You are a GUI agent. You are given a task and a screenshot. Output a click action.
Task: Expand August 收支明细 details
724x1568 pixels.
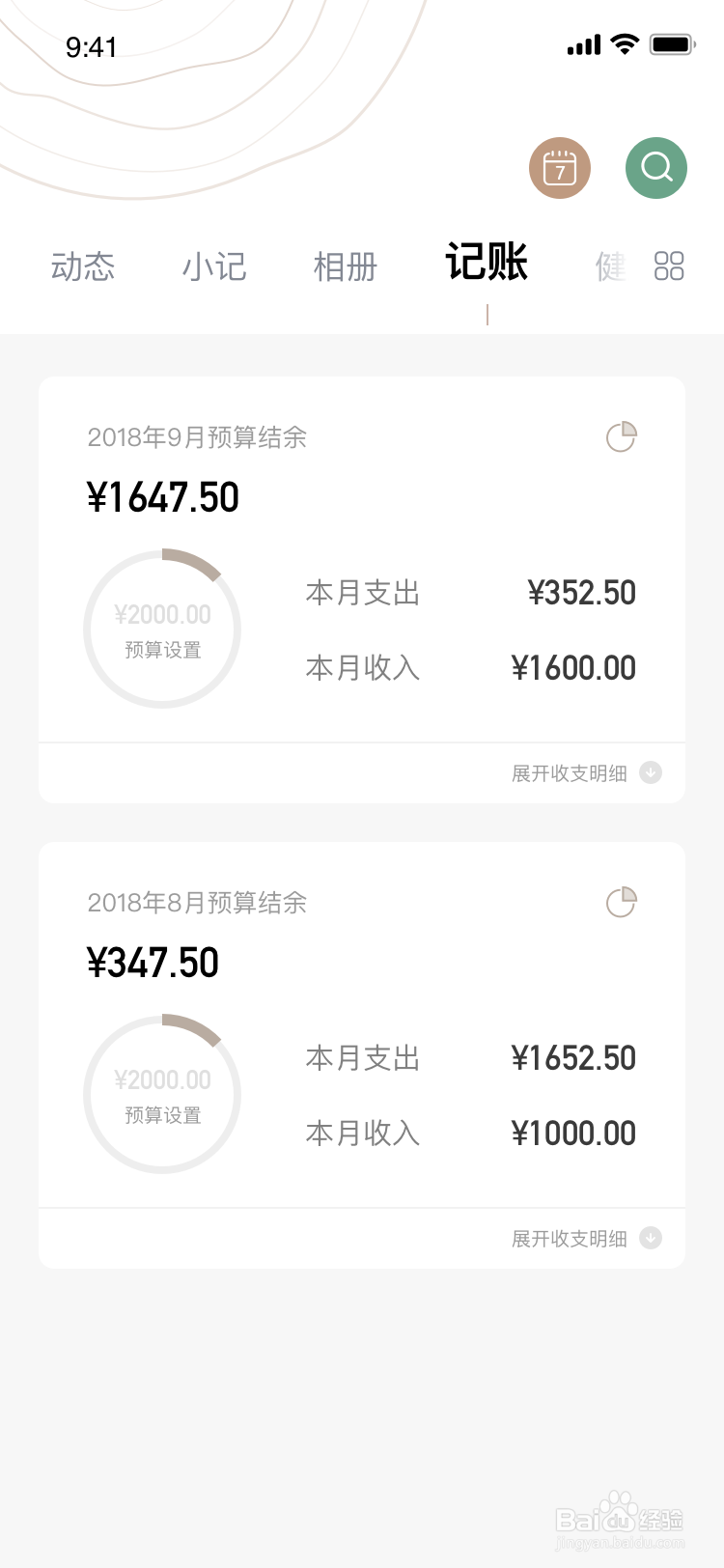[x=570, y=1239]
